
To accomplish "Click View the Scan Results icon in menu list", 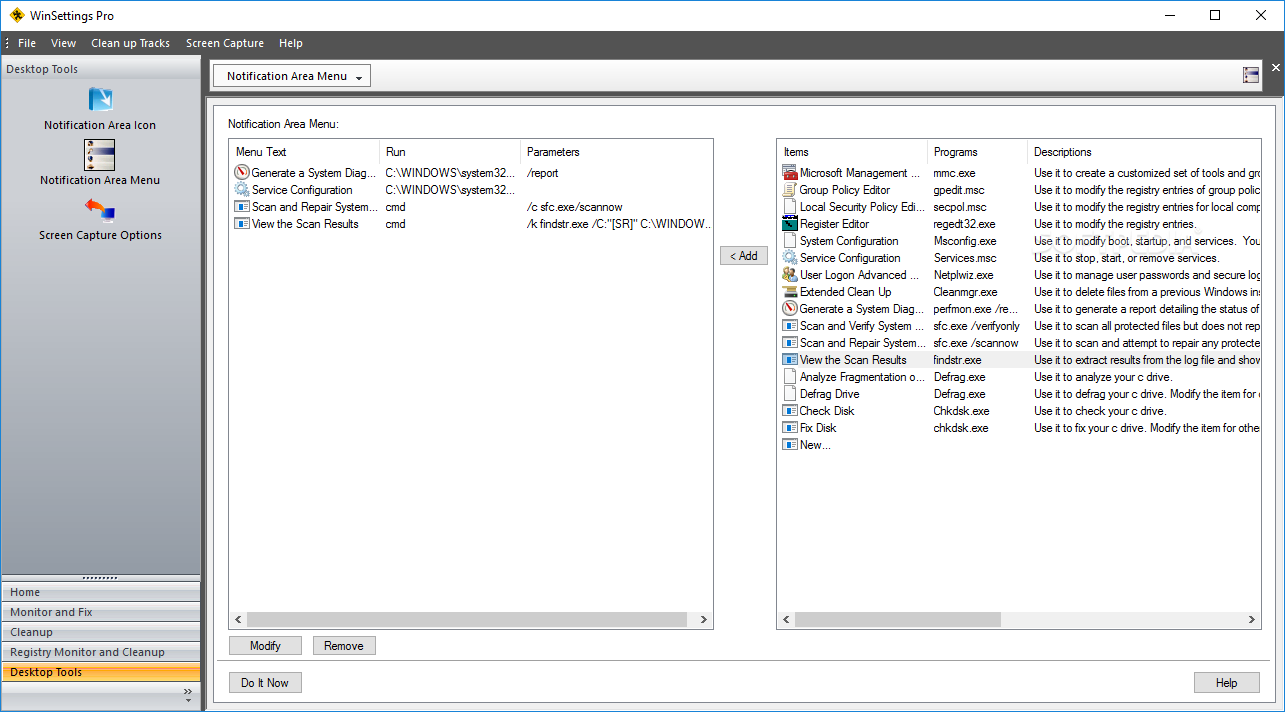I will pos(242,224).
